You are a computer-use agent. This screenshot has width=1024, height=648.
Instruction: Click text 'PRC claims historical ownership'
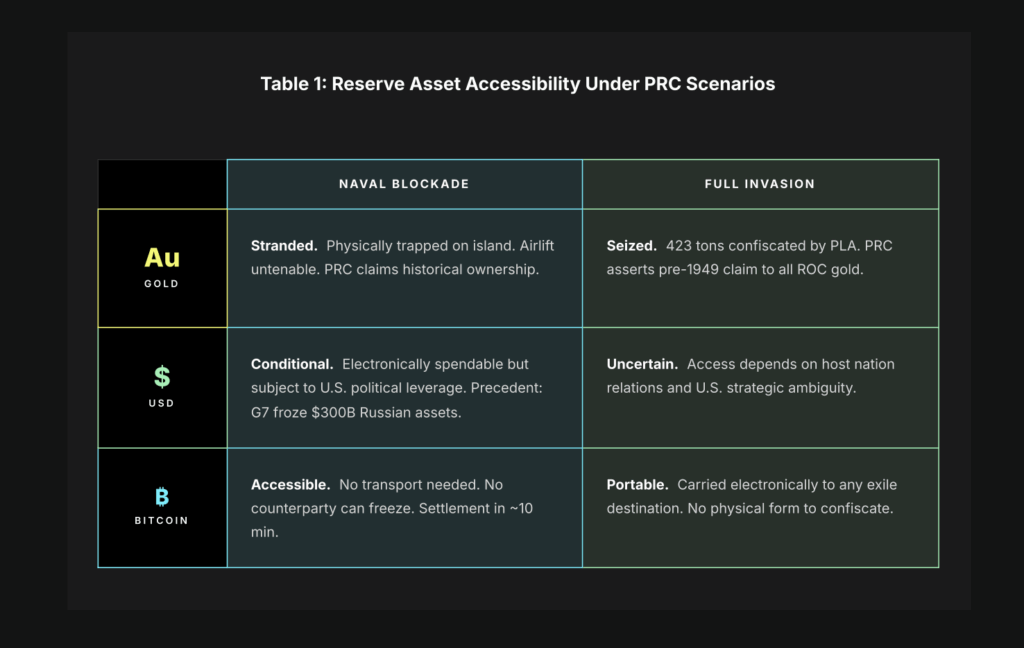coord(431,269)
